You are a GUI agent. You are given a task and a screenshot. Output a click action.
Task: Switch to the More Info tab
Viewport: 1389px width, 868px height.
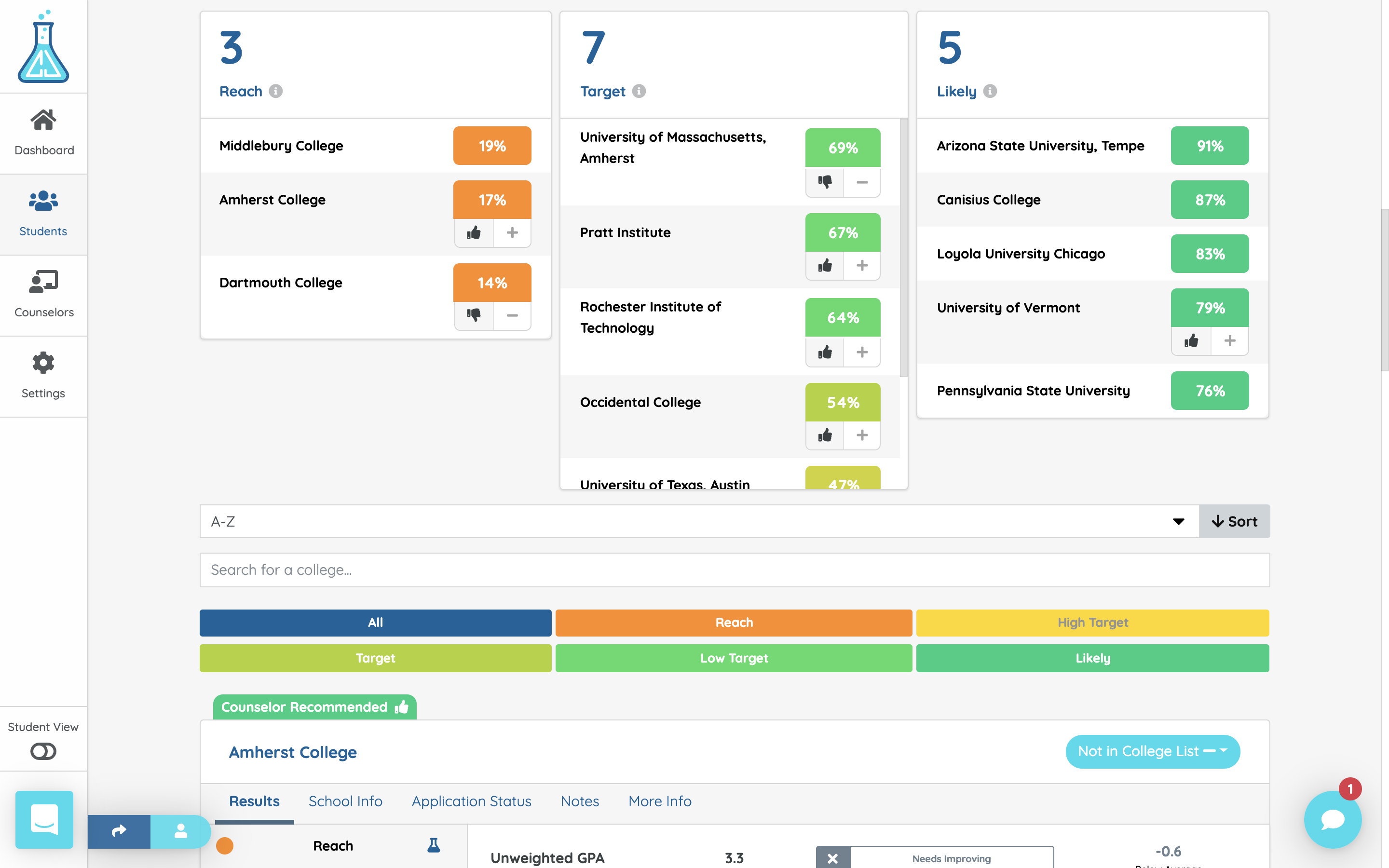click(660, 801)
